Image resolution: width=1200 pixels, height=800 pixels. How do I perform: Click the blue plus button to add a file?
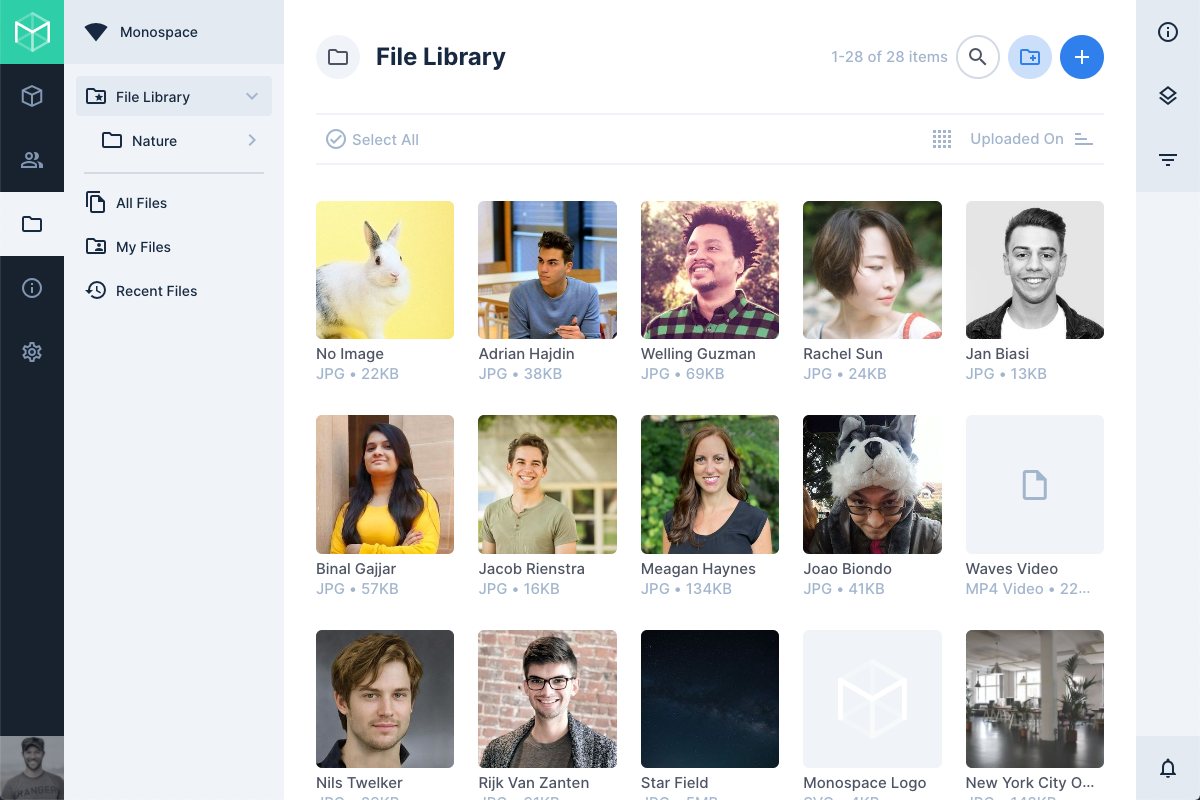1082,57
